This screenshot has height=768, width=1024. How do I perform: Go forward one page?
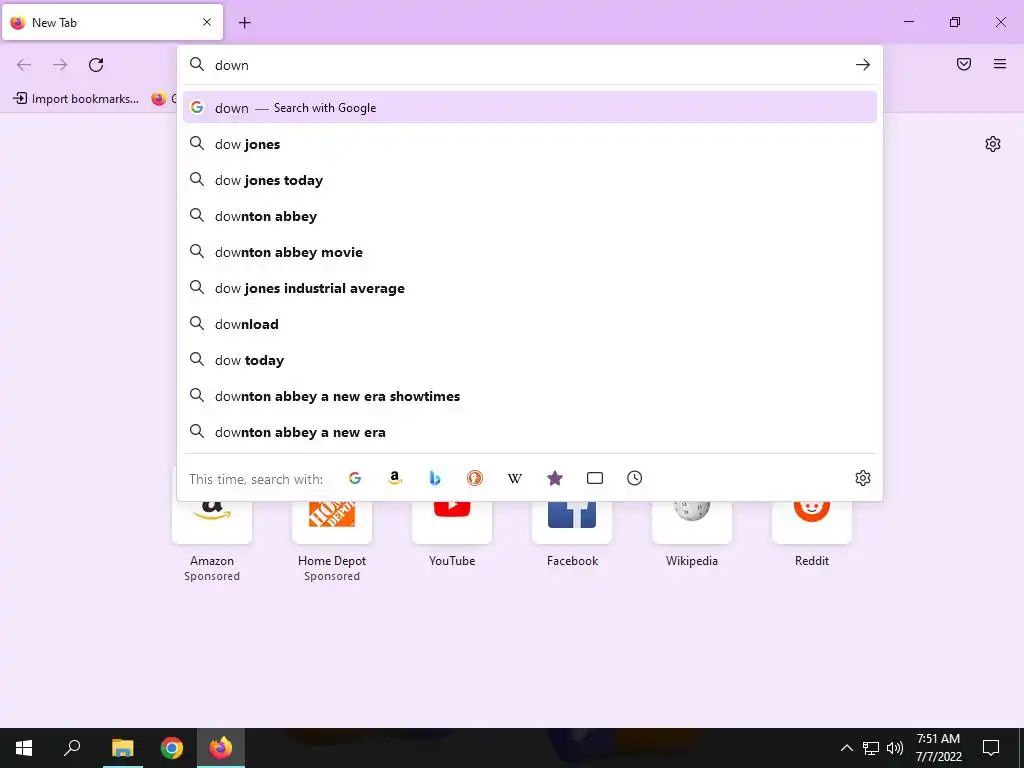click(60, 65)
